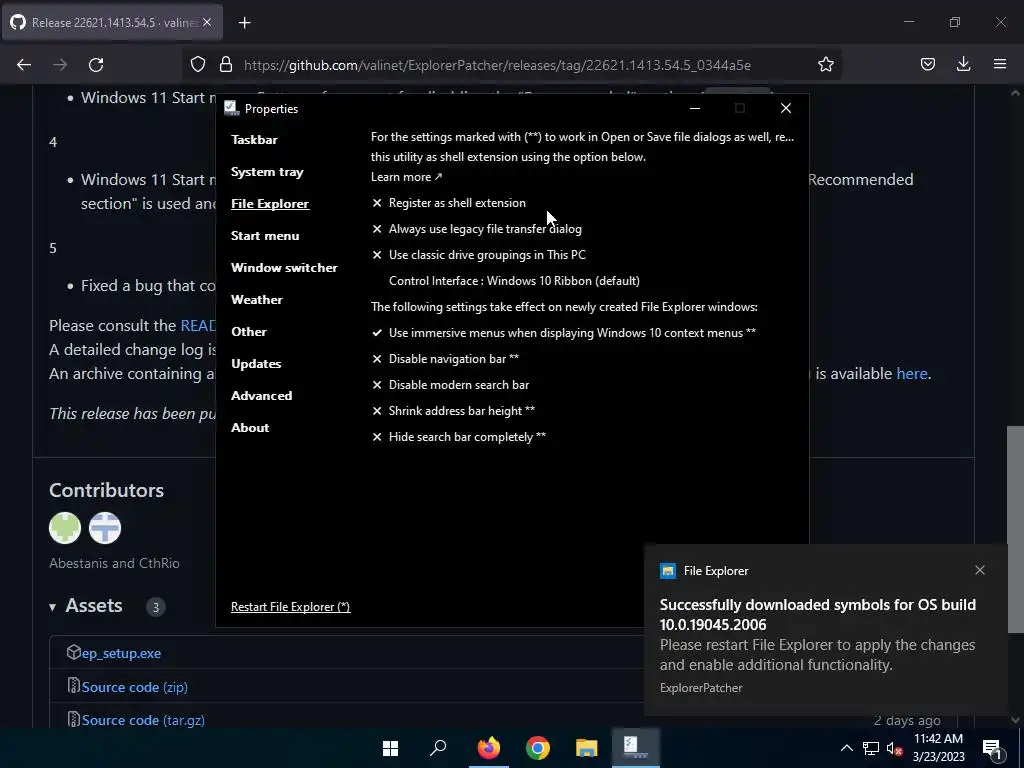This screenshot has height=768, width=1024.
Task: Open Pocket save icon in toolbar
Action: [927, 65]
